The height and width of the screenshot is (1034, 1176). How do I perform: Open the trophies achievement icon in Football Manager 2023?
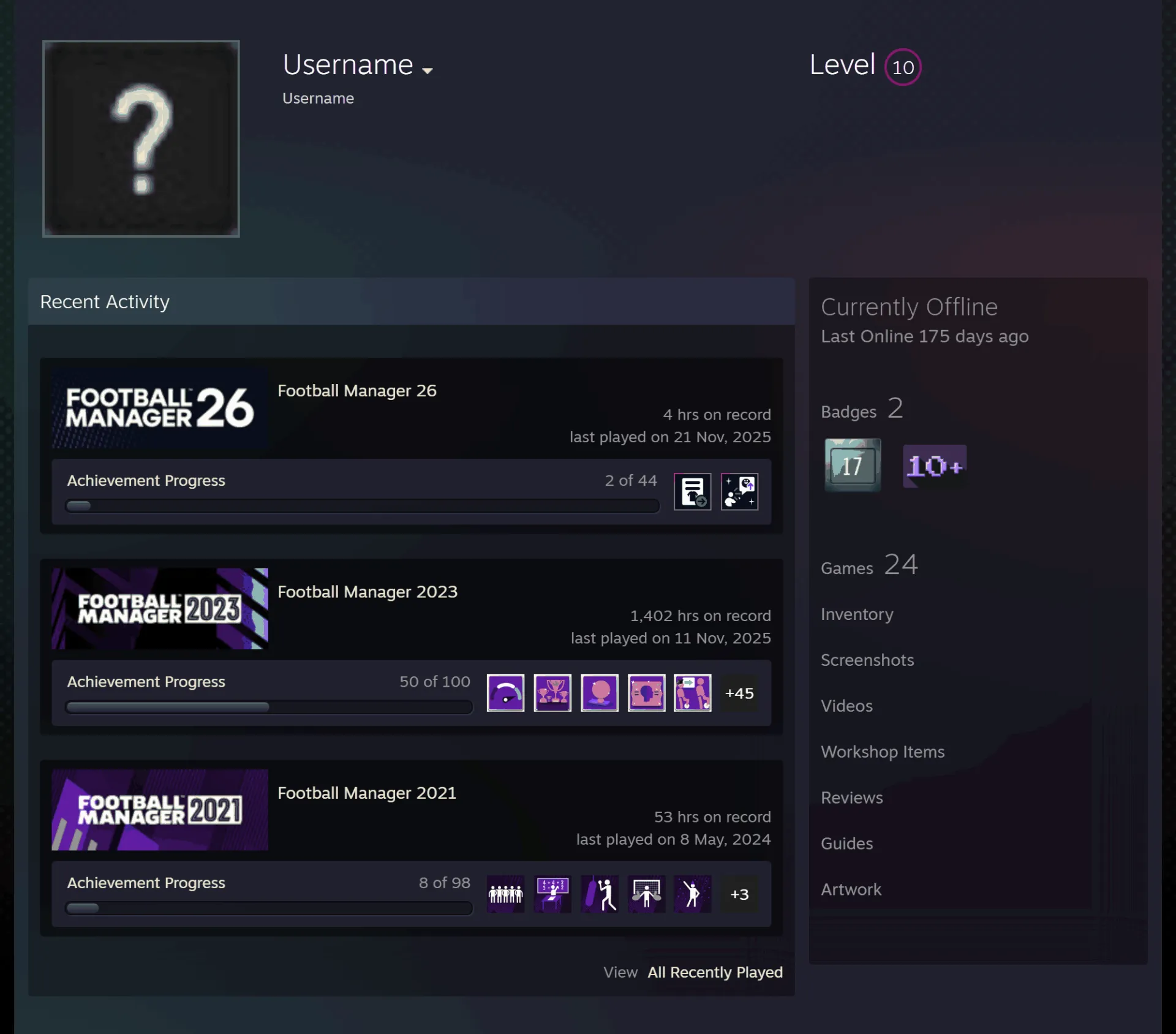[x=552, y=693]
